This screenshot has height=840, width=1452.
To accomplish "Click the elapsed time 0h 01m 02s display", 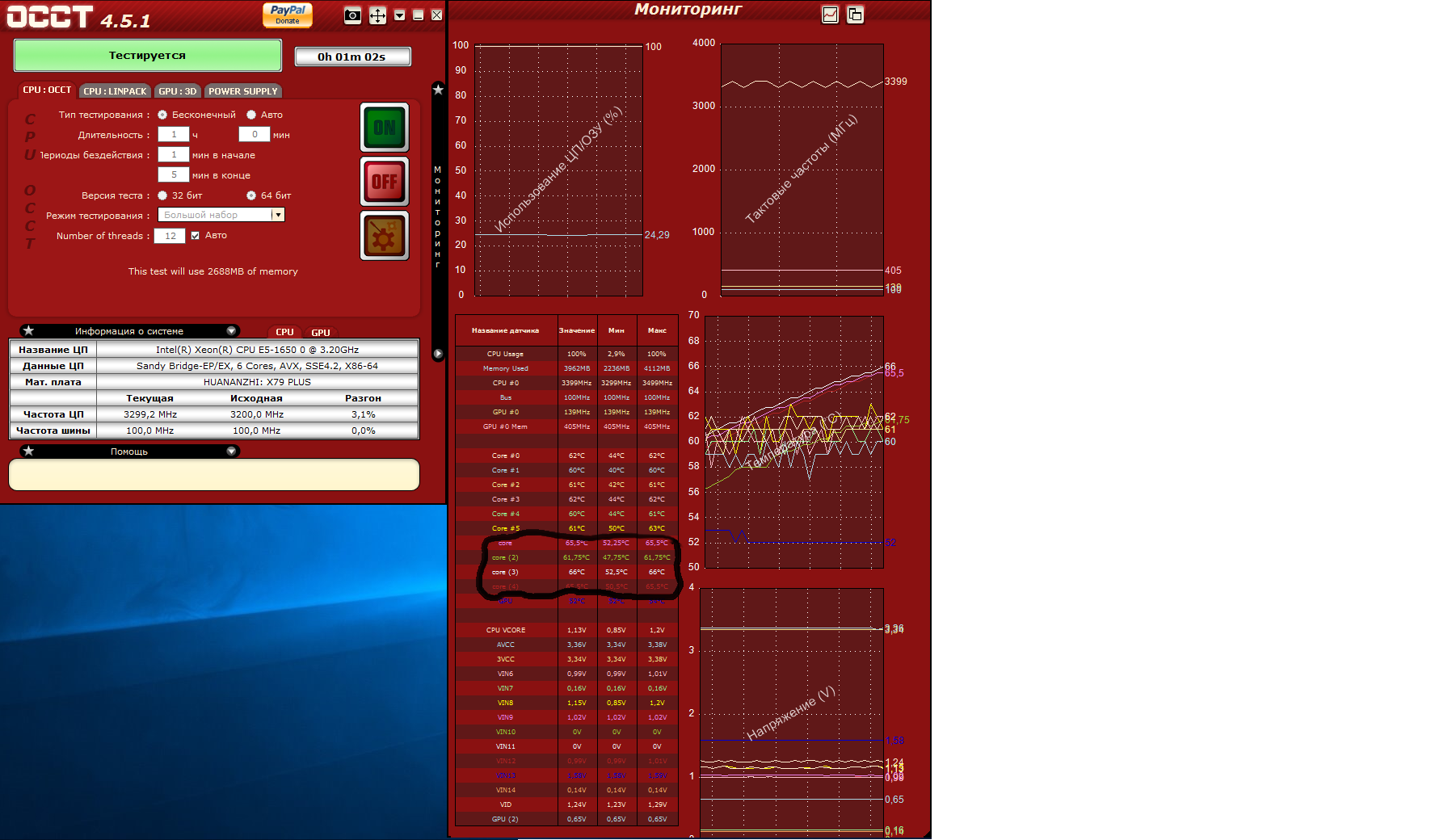I will click(x=352, y=57).
